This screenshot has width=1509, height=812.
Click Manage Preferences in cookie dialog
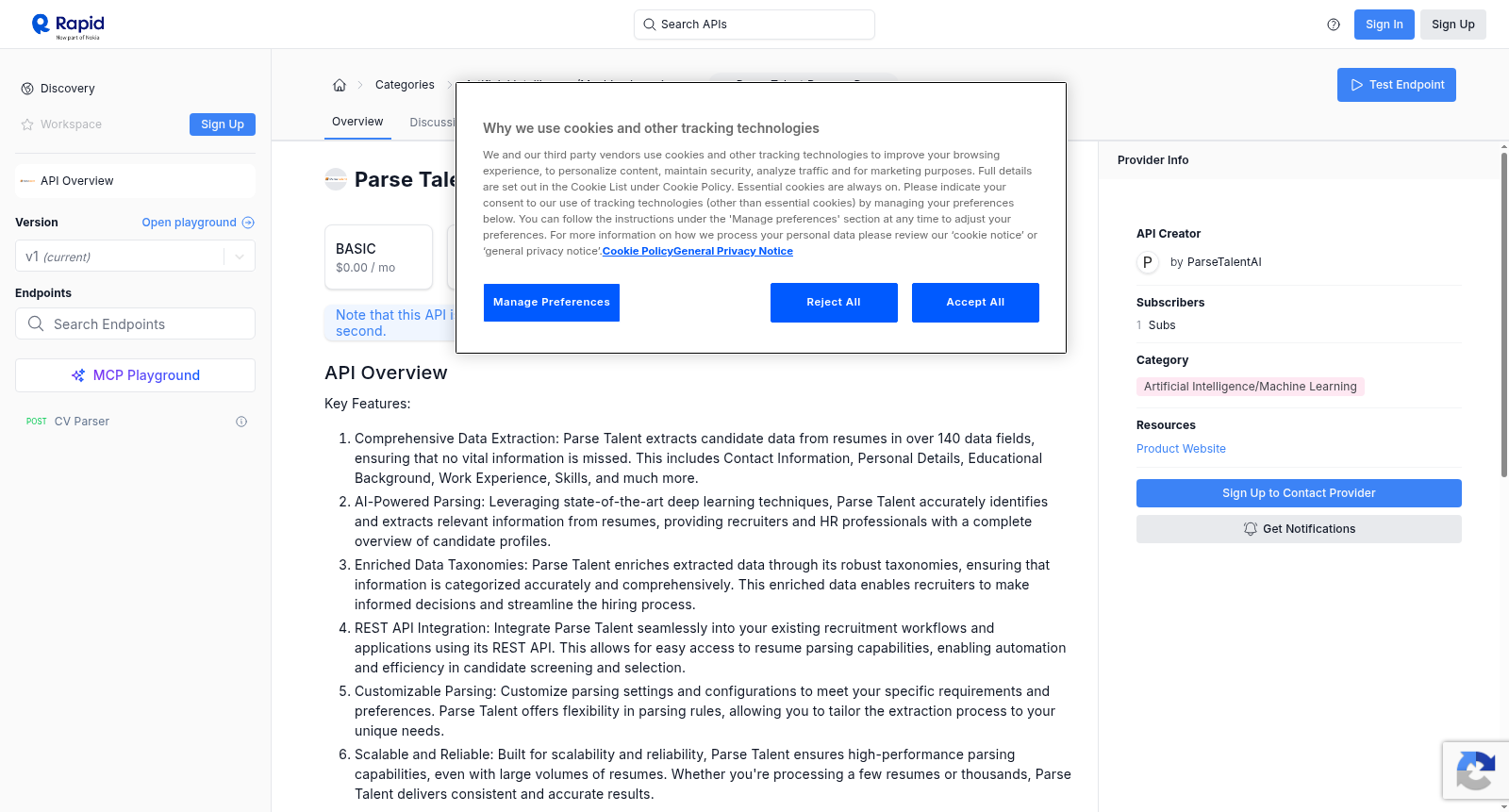[552, 303]
